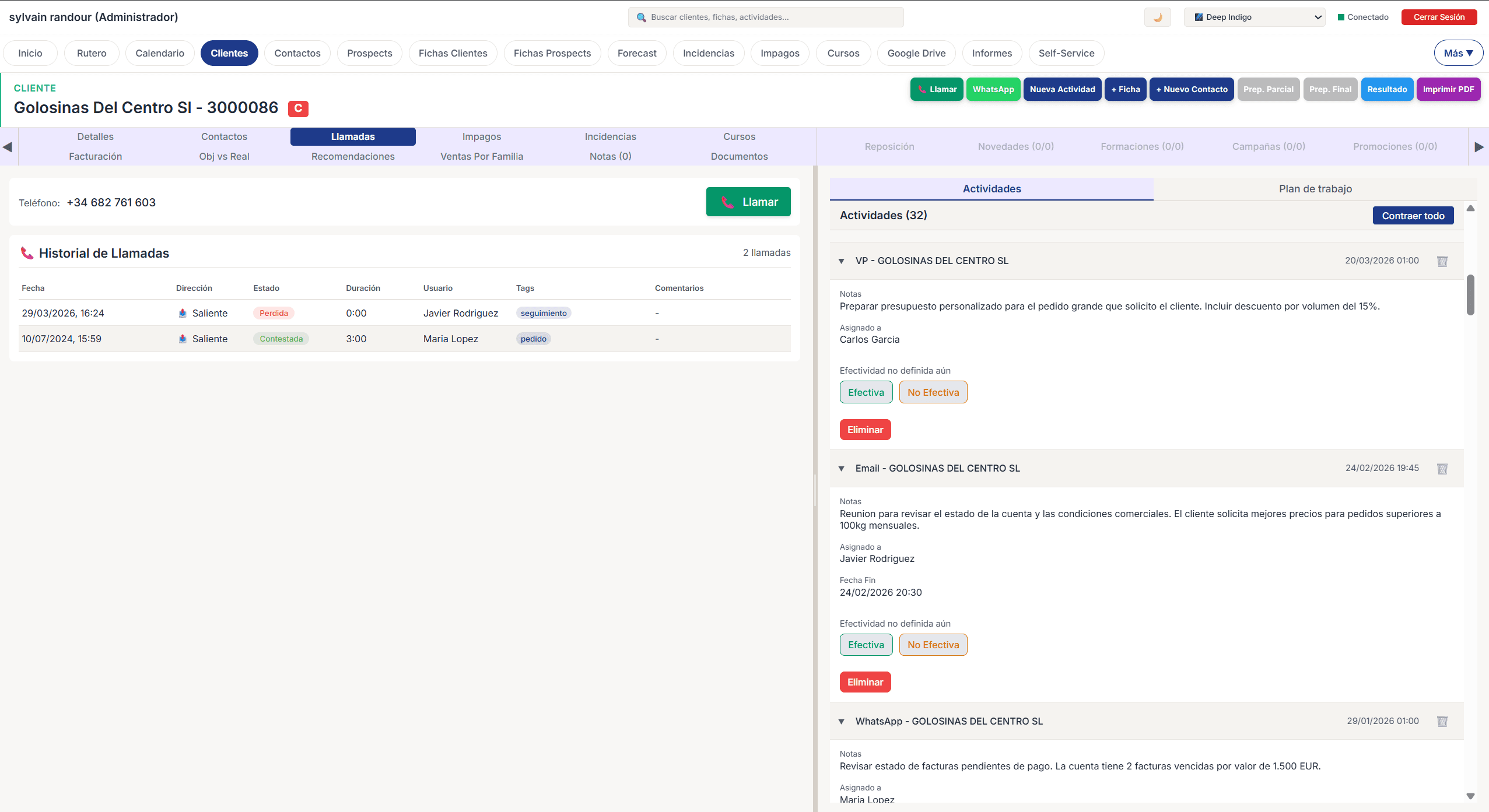Click the green phone icon to call

click(923, 89)
